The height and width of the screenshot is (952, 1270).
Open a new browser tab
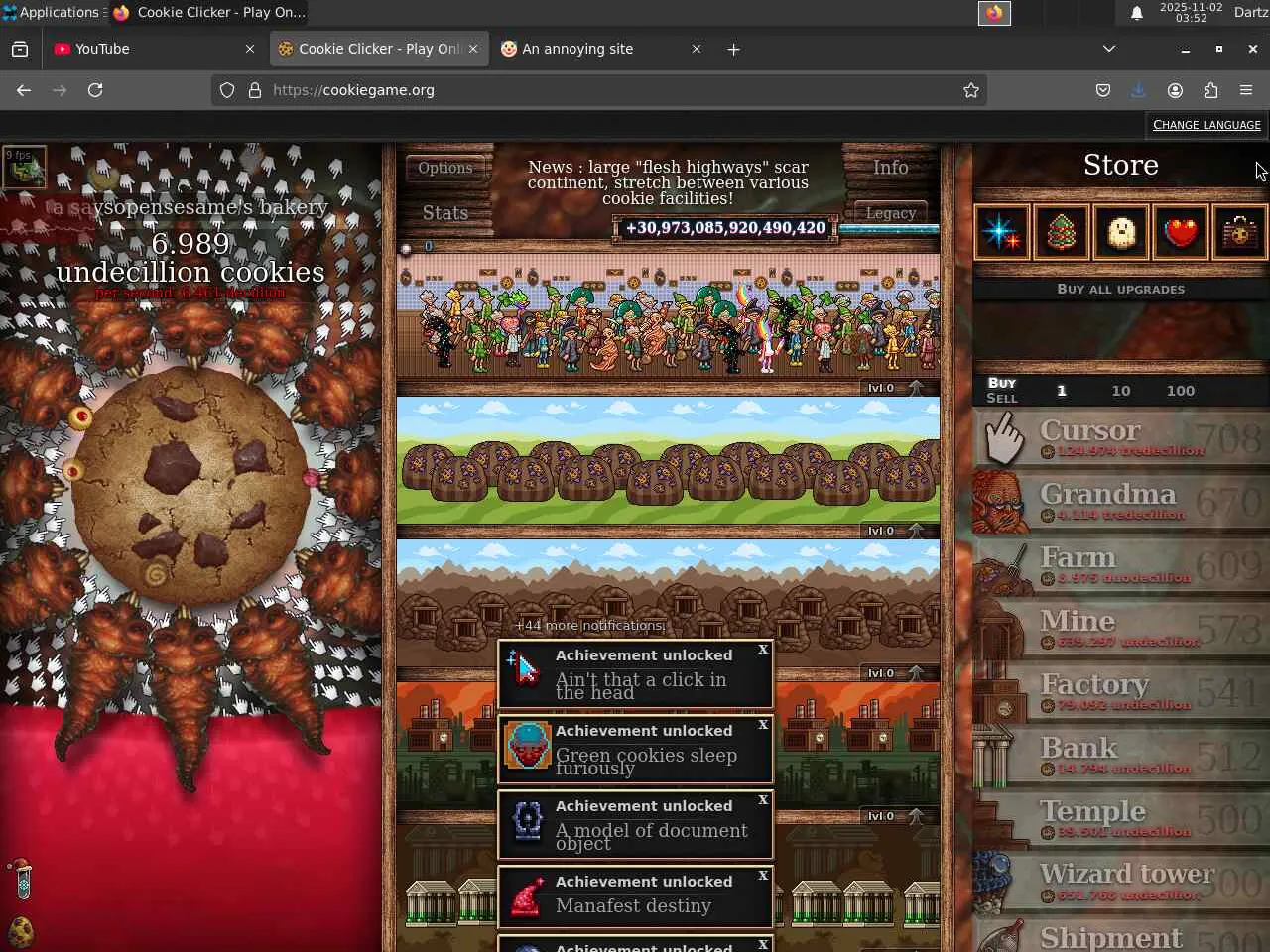[x=733, y=49]
